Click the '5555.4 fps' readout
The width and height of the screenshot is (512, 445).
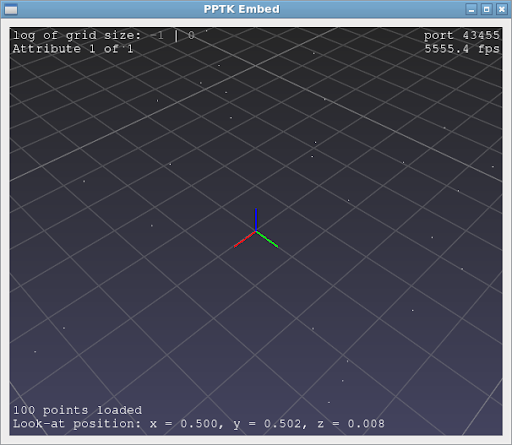pos(462,49)
